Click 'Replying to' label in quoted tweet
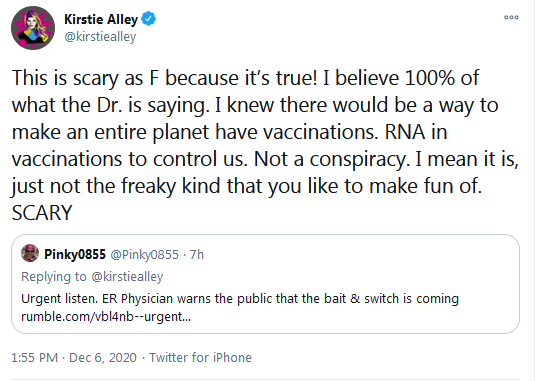Image resolution: width=537 pixels, height=381 pixels. point(54,277)
